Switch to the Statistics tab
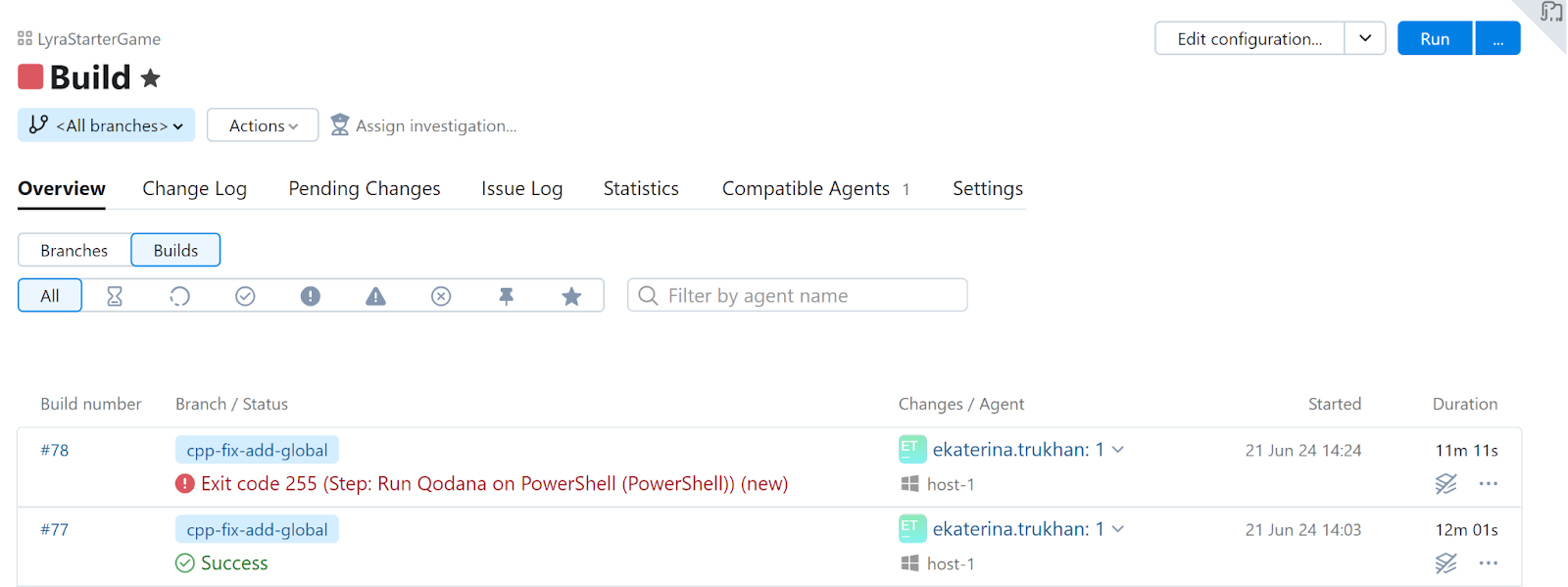The height and width of the screenshot is (587, 1568). click(641, 188)
